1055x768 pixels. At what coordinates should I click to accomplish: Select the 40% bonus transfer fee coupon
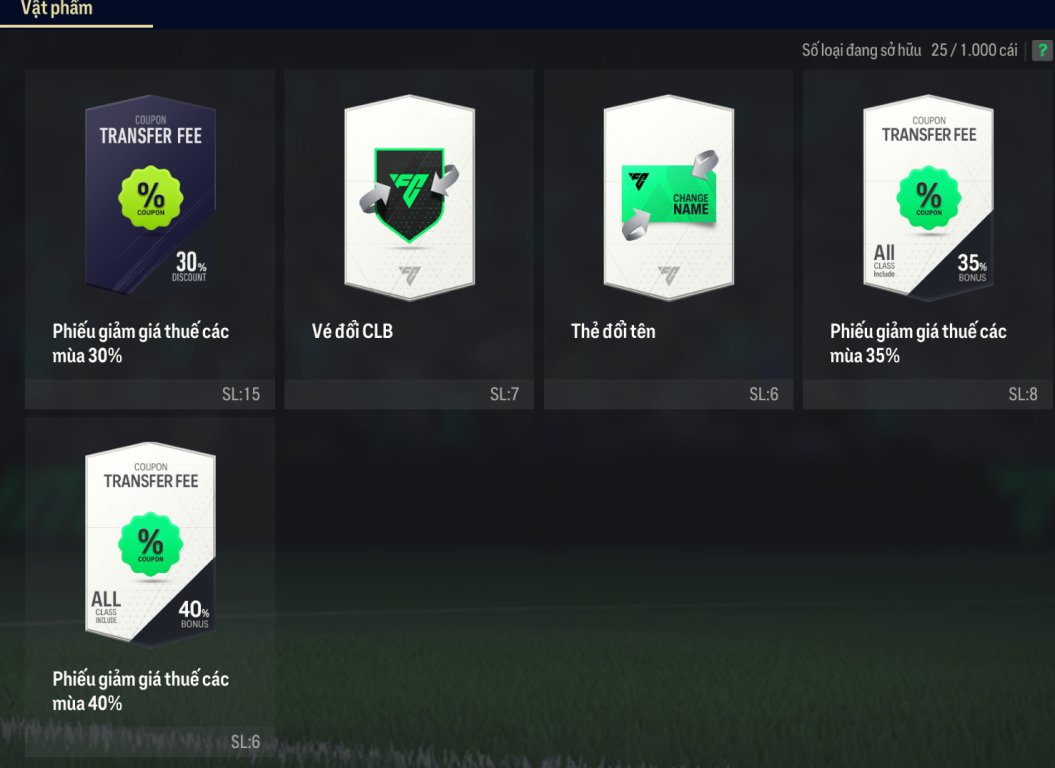(x=151, y=544)
